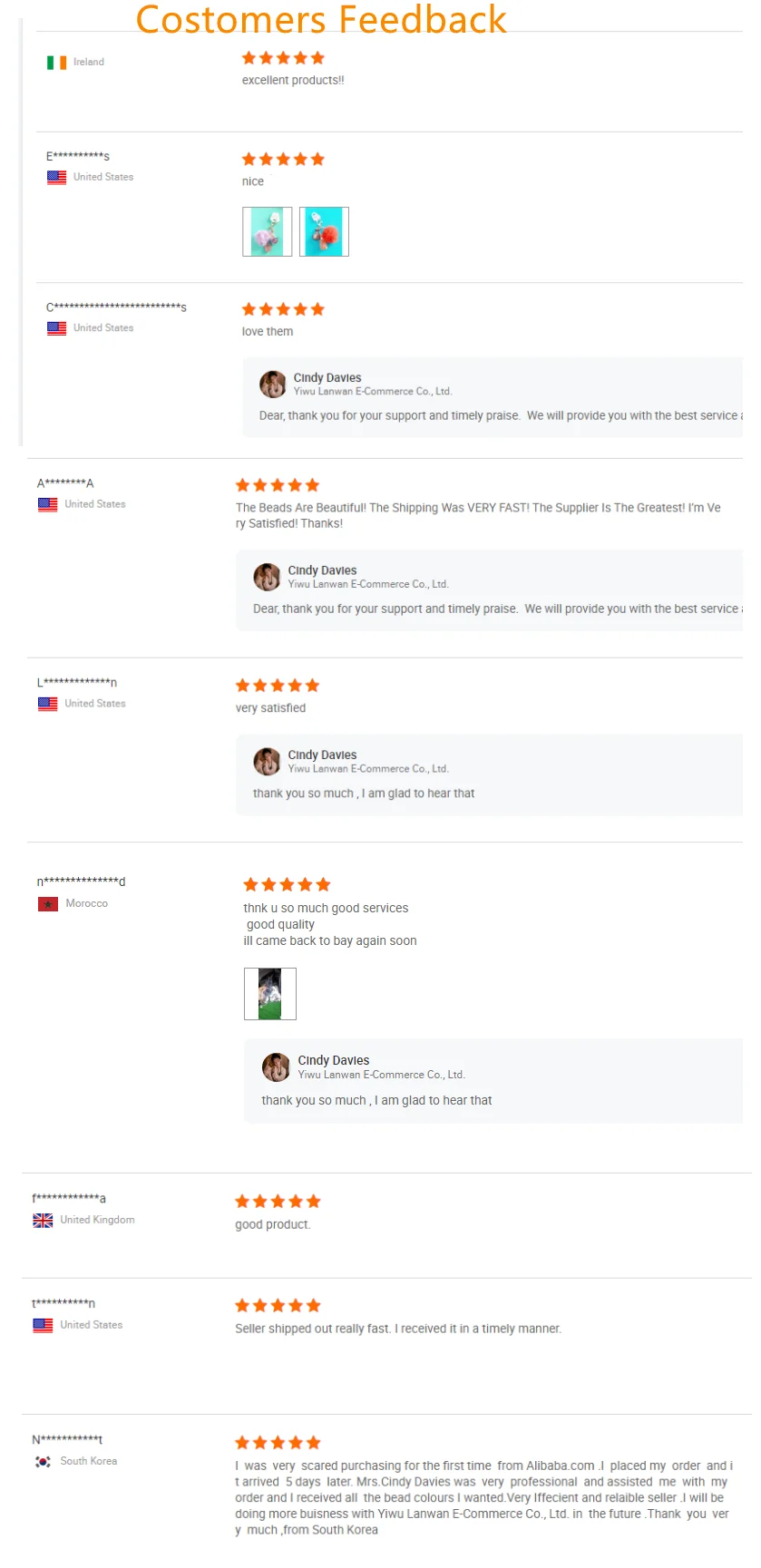761x1568 pixels.
Task: Click Cindy Davies avatar under 'love them' review
Action: (272, 385)
